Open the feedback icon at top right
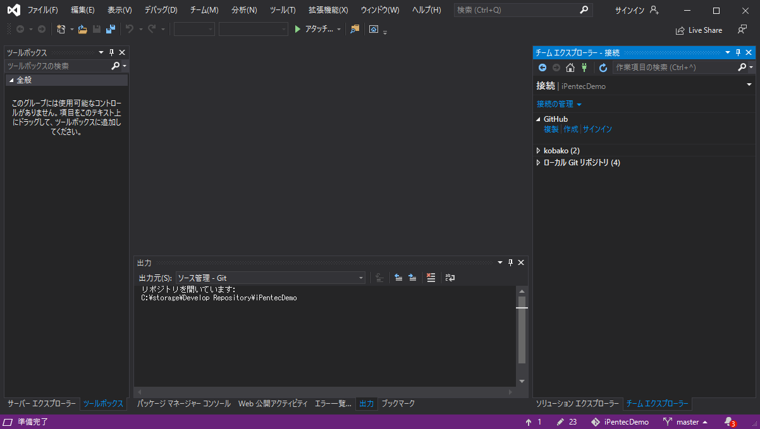The height and width of the screenshot is (429, 760). pos(742,30)
